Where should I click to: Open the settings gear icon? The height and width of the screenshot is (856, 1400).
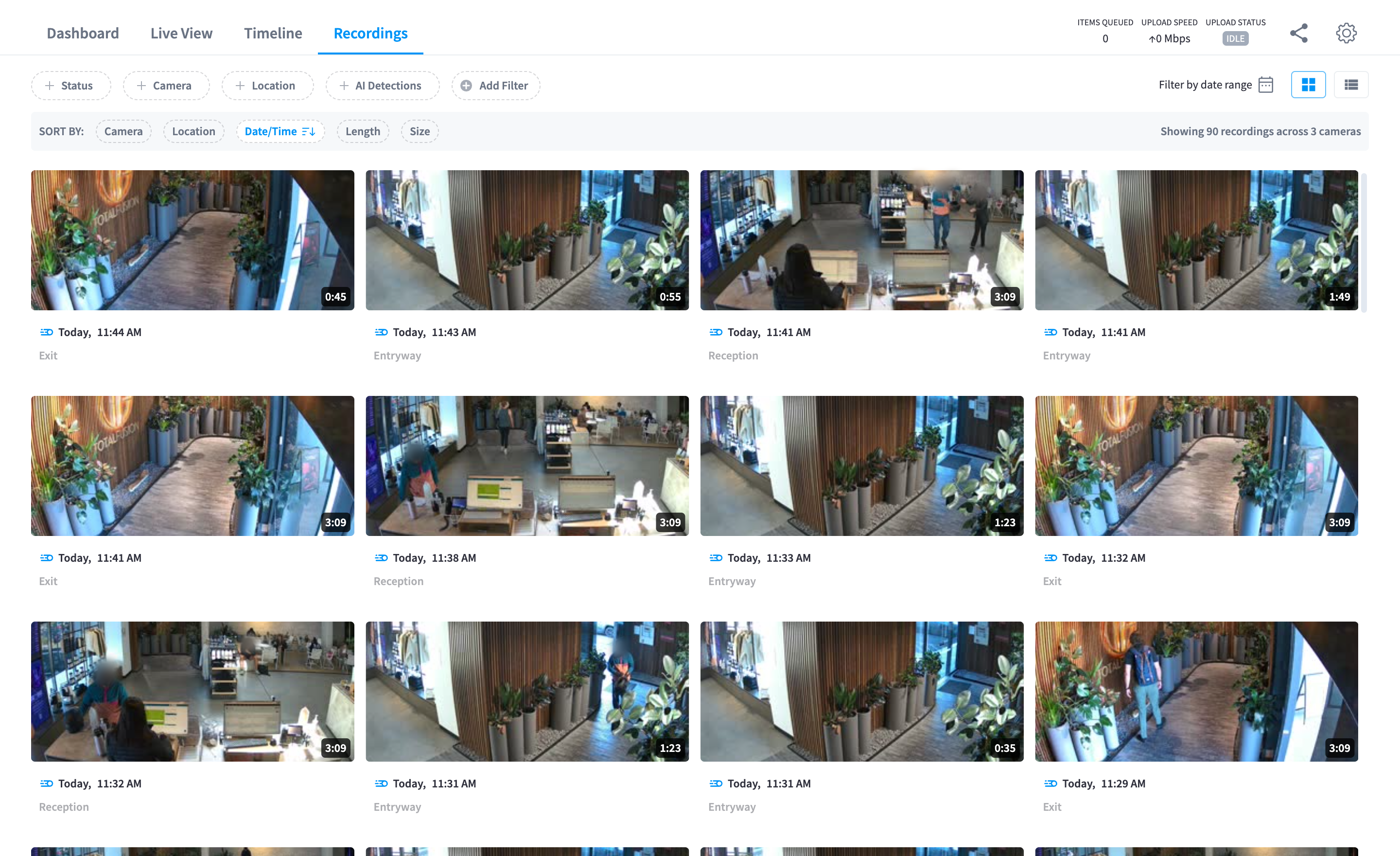(1346, 33)
